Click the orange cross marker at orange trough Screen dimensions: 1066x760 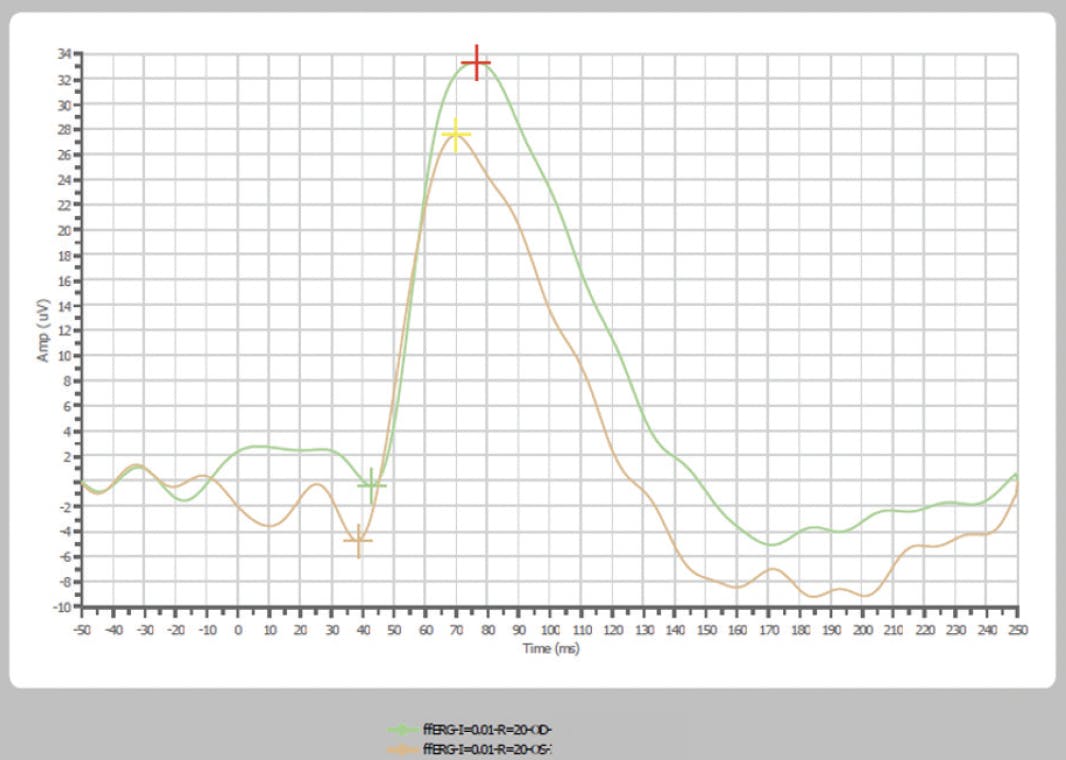[358, 540]
